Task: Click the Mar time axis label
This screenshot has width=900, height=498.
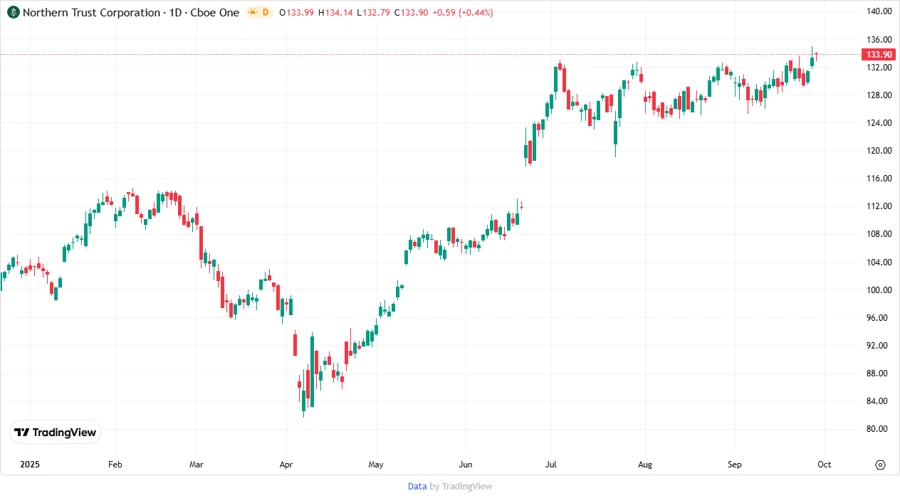Action: click(x=196, y=465)
